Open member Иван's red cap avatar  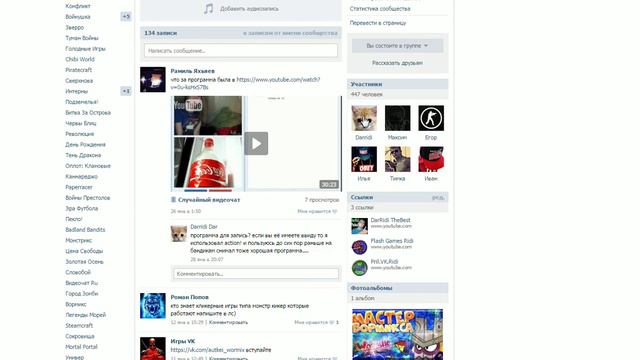click(x=431, y=159)
